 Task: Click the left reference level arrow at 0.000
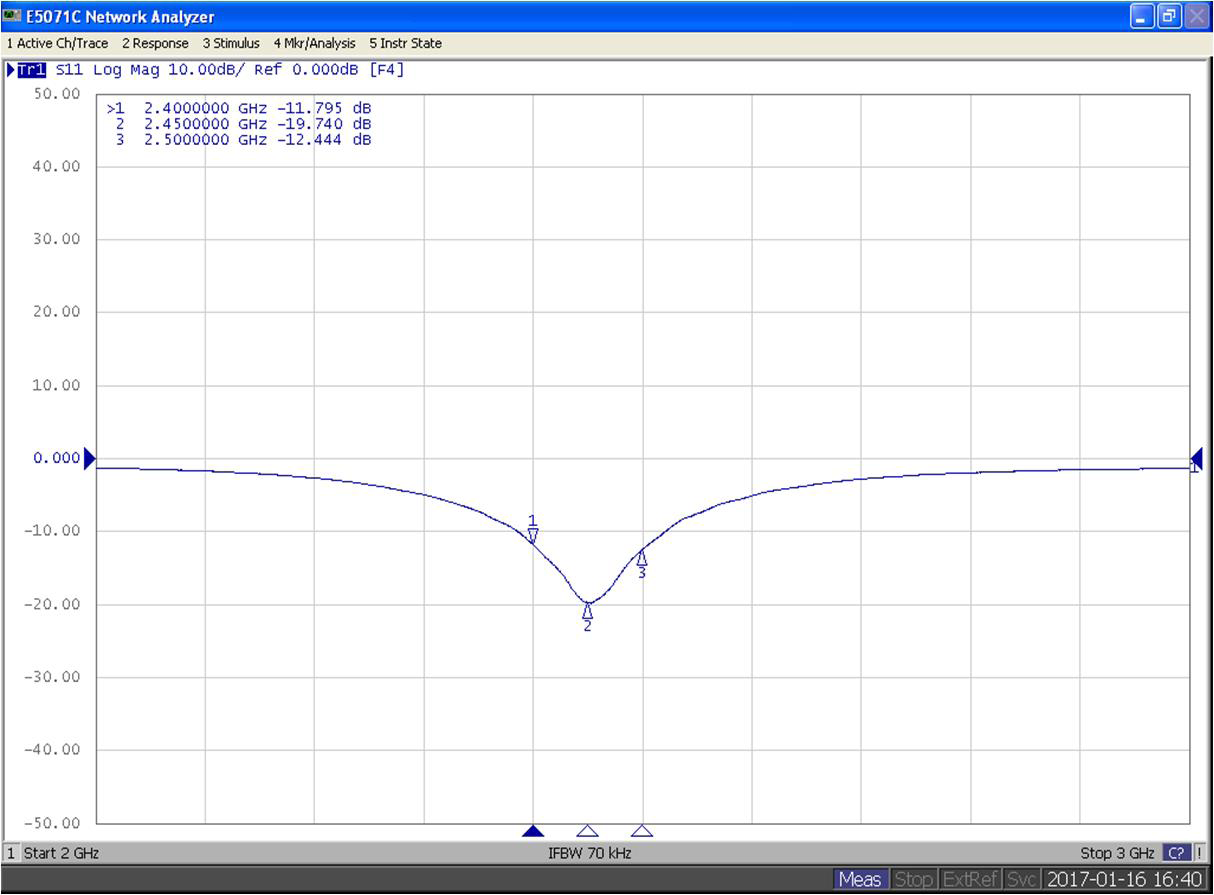(x=90, y=459)
